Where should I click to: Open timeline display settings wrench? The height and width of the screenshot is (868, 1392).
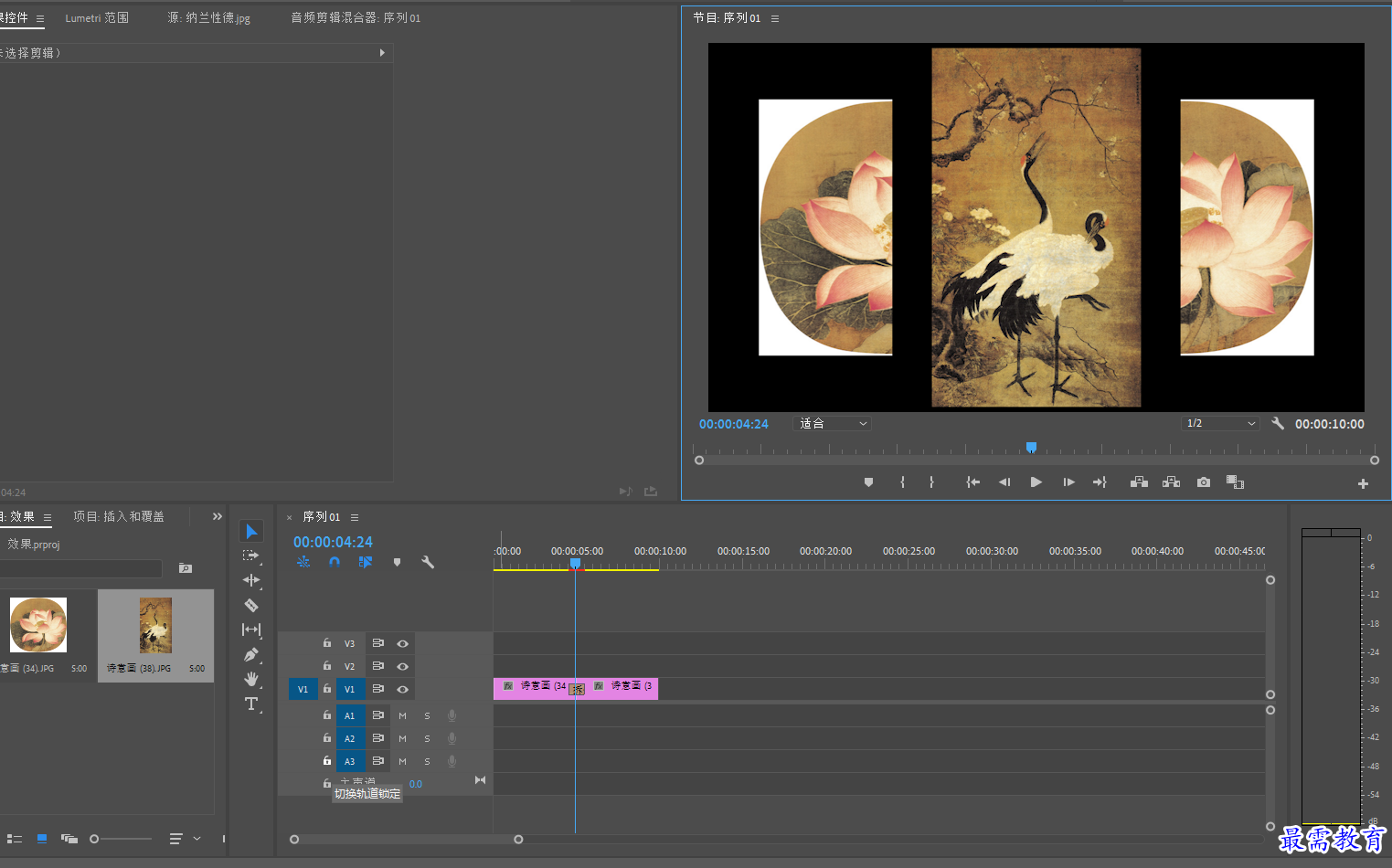428,562
